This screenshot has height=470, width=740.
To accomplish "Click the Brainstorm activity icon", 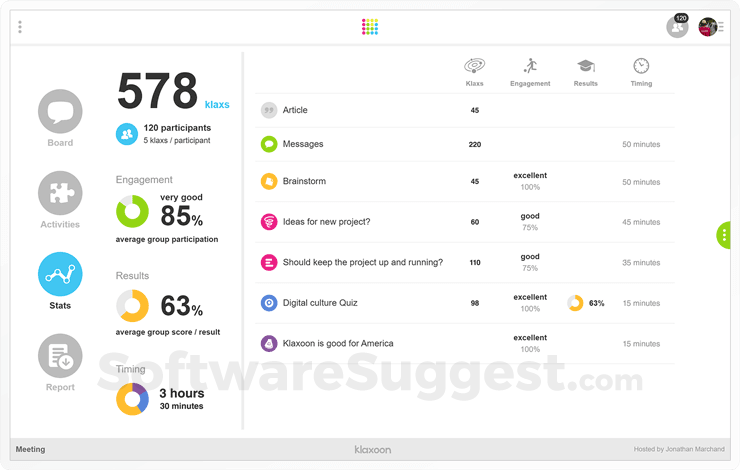I will (269, 181).
